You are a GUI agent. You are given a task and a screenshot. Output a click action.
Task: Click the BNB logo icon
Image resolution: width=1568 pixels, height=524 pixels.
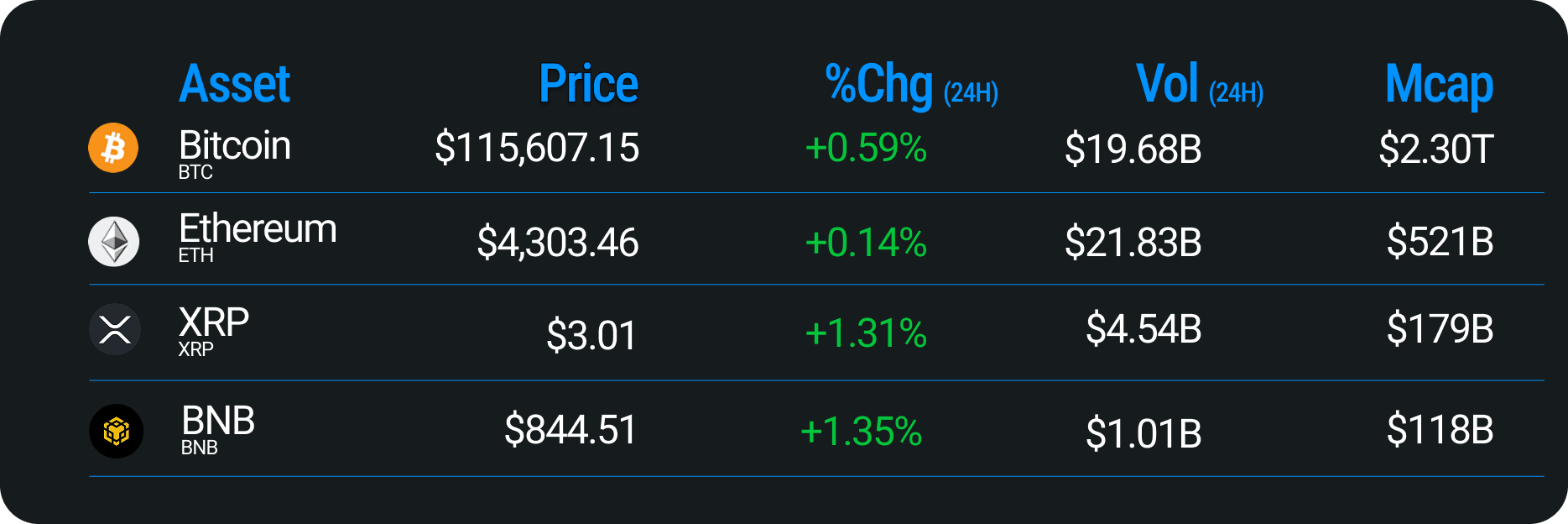tap(116, 432)
